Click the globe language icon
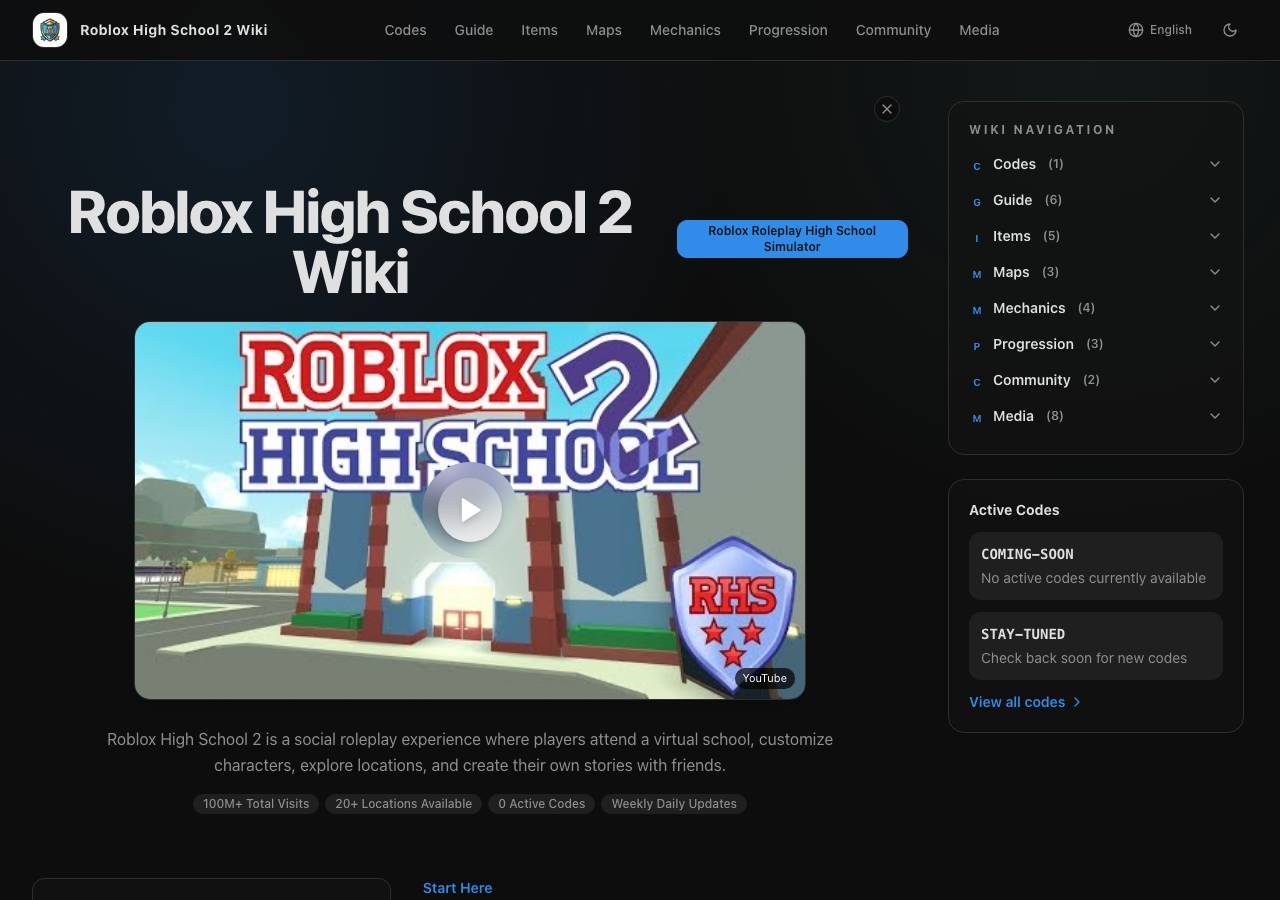Screen dimensions: 1280x900 1136,30
